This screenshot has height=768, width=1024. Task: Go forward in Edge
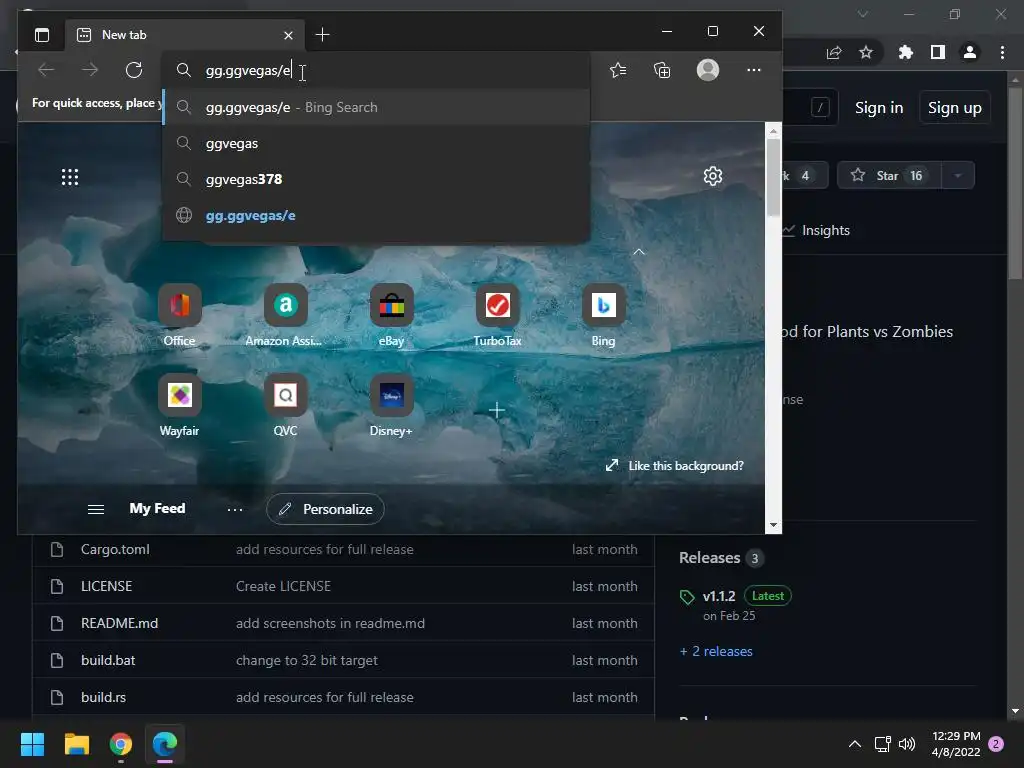tap(90, 70)
